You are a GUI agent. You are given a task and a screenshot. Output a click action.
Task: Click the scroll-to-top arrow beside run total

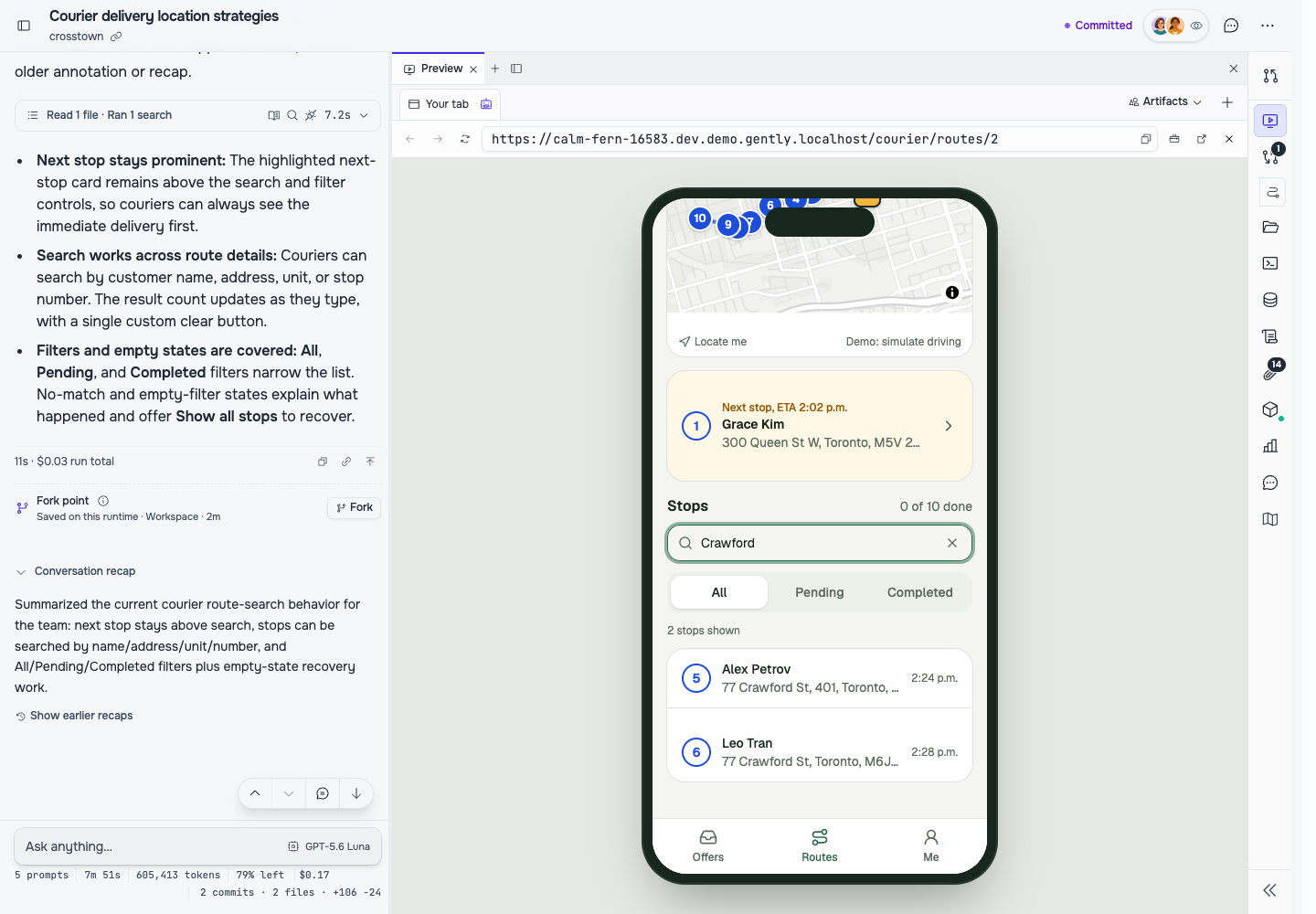(x=370, y=462)
